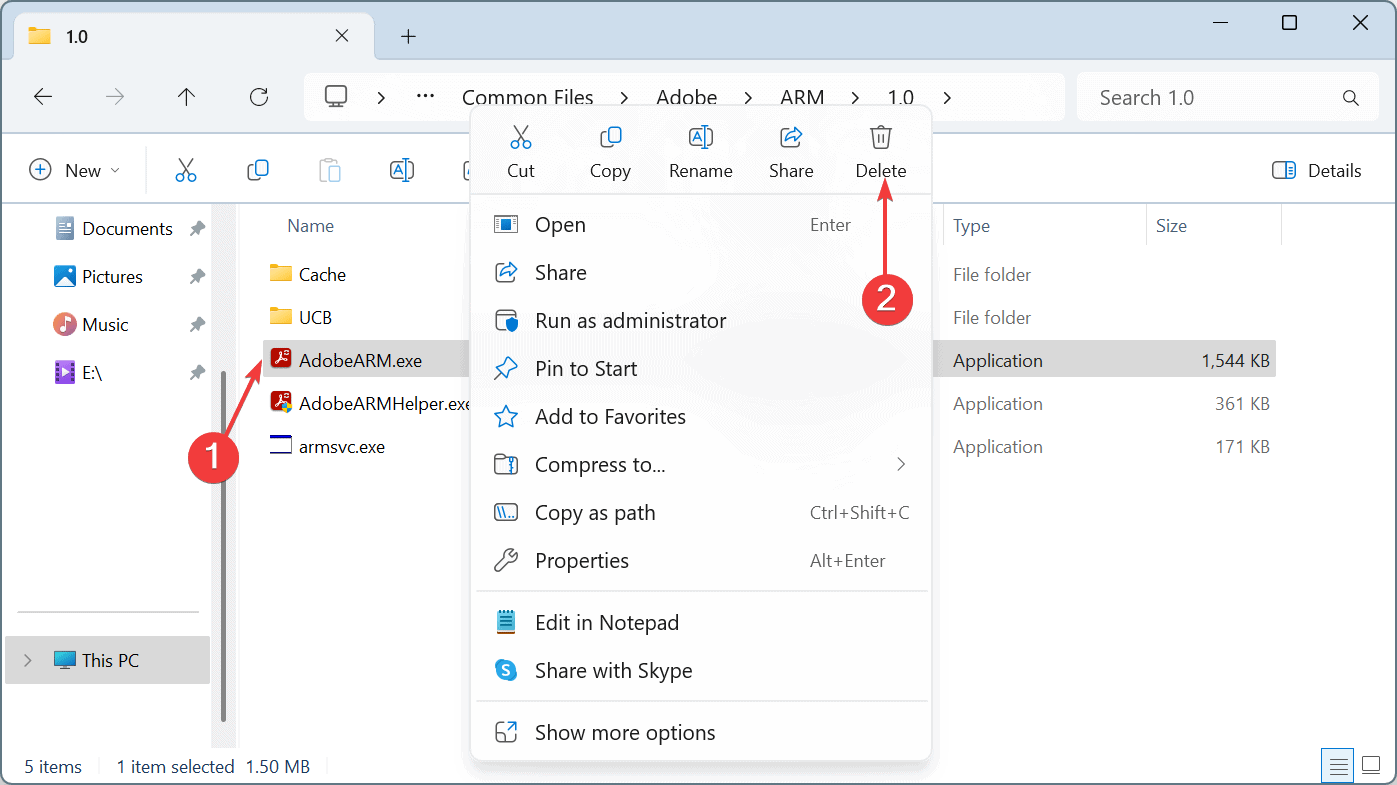This screenshot has height=785, width=1397.
Task: Expand chevron after ARM breadcrumb
Action: (855, 97)
